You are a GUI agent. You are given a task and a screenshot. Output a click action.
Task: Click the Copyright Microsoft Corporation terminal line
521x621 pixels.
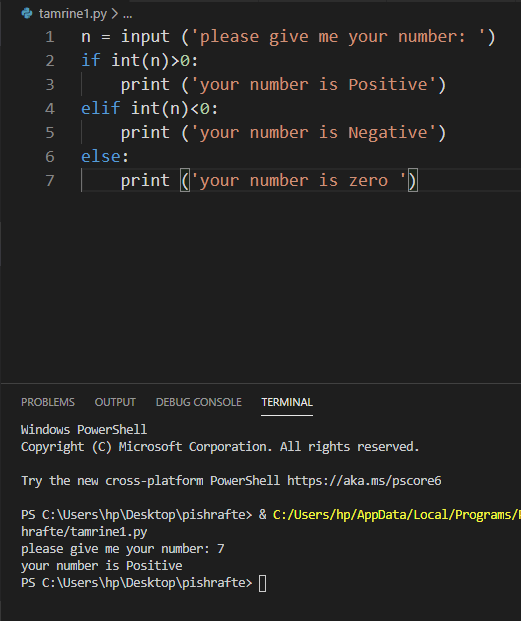click(x=220, y=447)
